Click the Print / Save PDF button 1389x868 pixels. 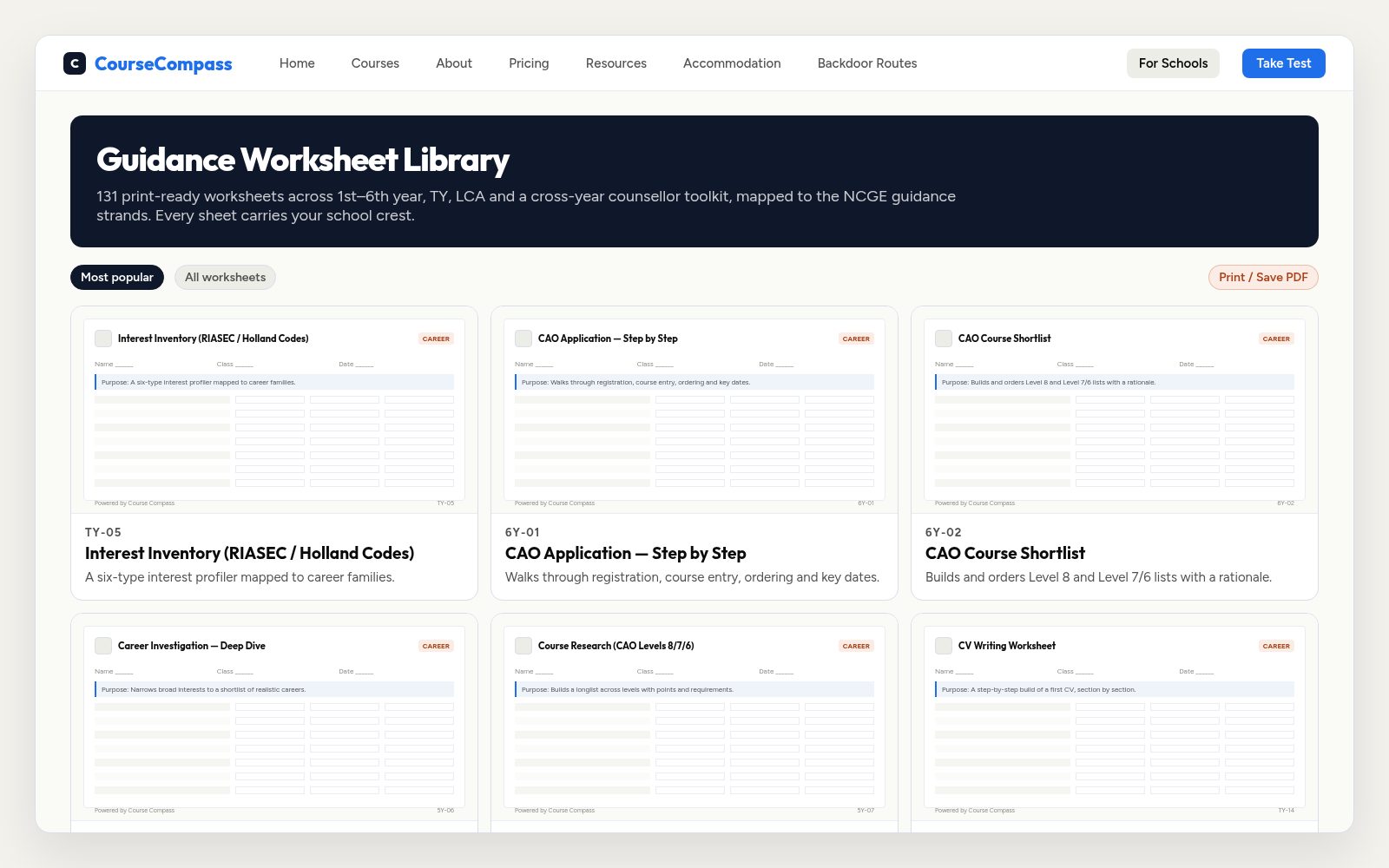tap(1263, 277)
